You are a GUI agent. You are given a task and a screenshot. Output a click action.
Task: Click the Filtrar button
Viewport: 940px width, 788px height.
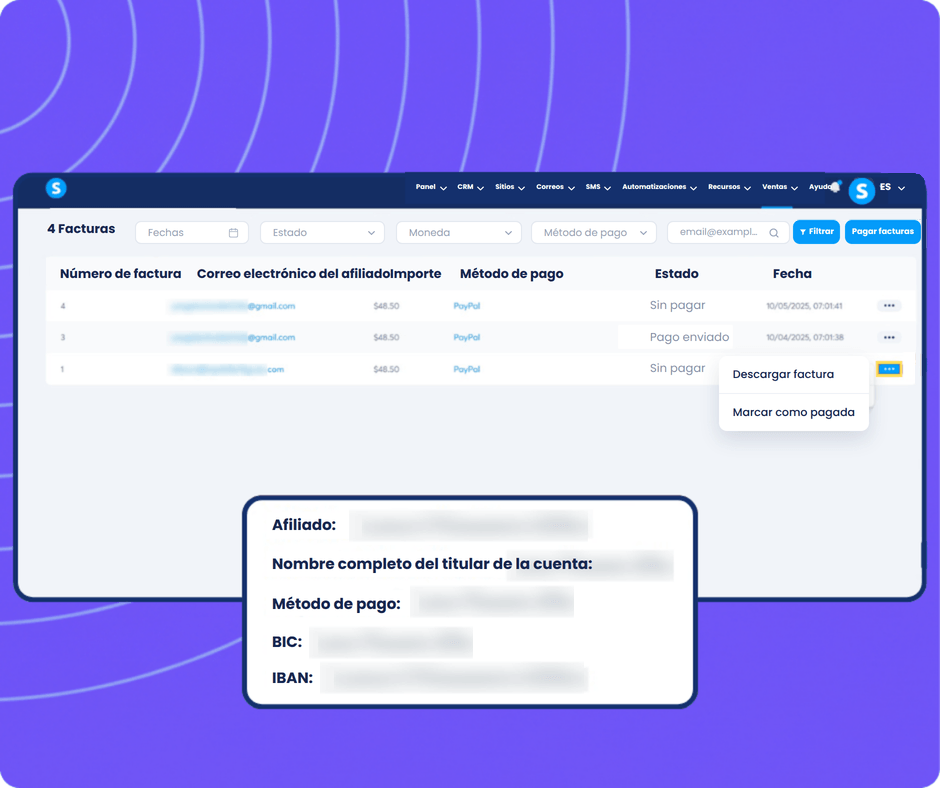[x=817, y=232]
